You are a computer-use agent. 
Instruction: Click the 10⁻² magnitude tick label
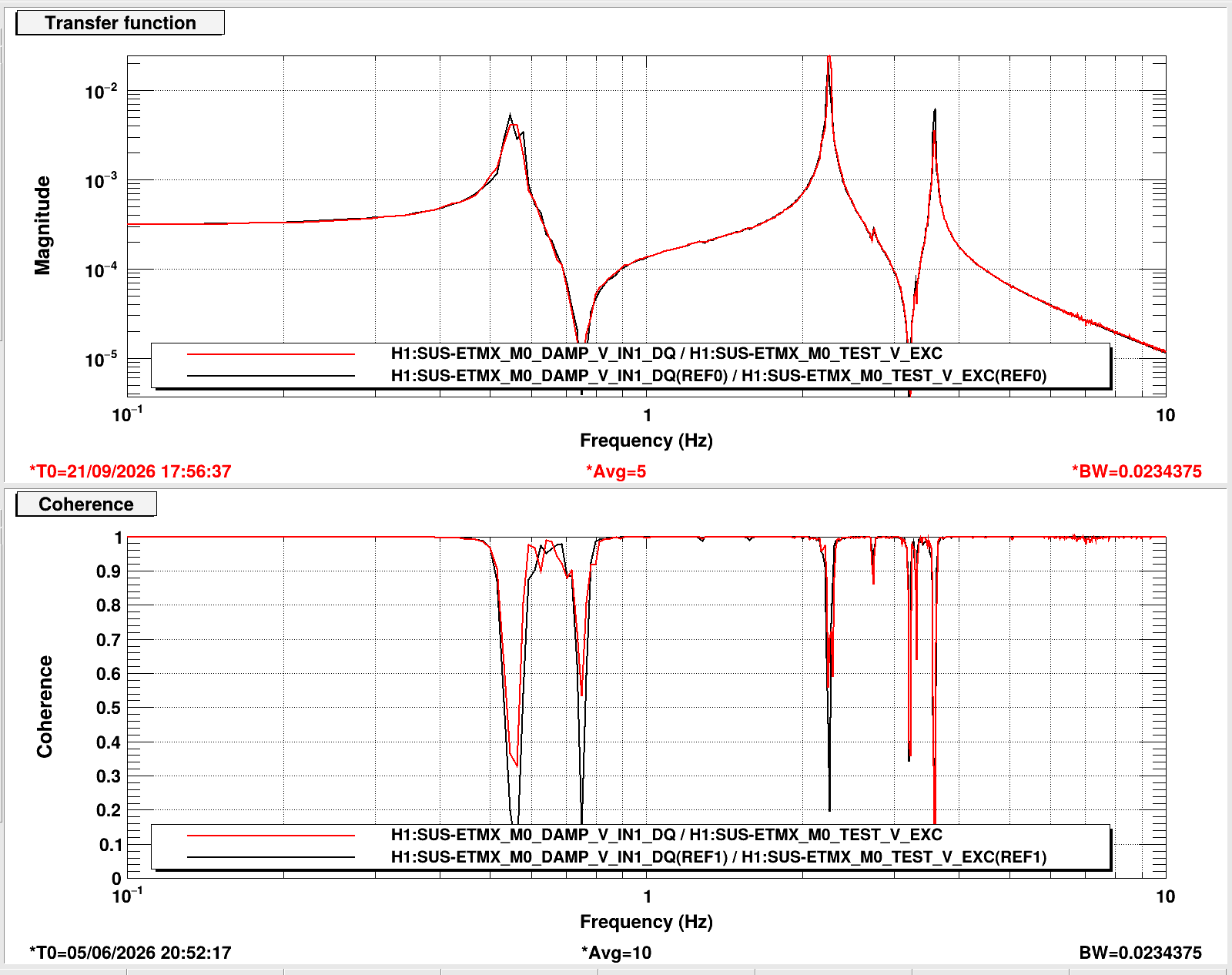coord(102,92)
